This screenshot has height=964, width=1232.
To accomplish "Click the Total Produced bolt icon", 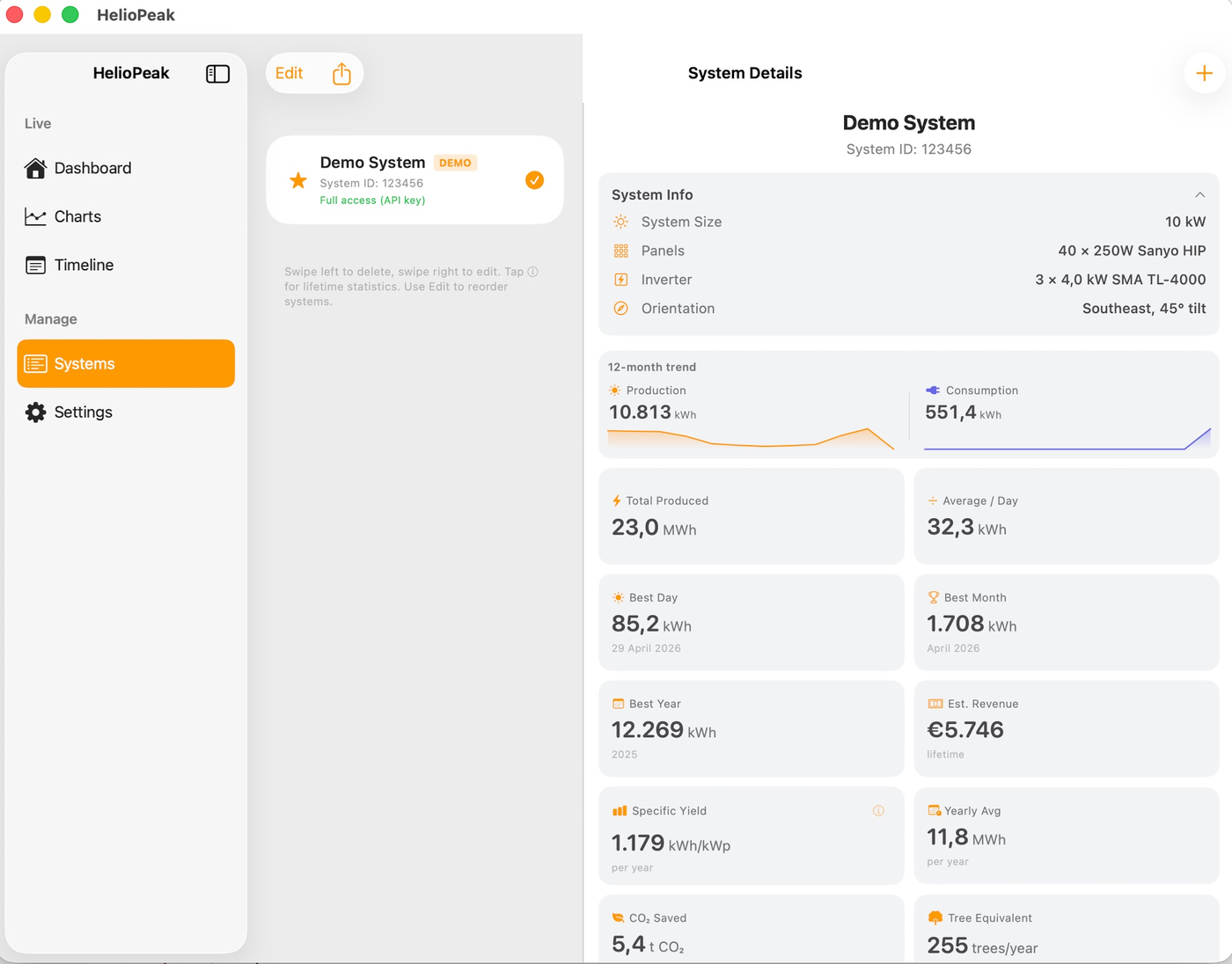I will coord(617,500).
